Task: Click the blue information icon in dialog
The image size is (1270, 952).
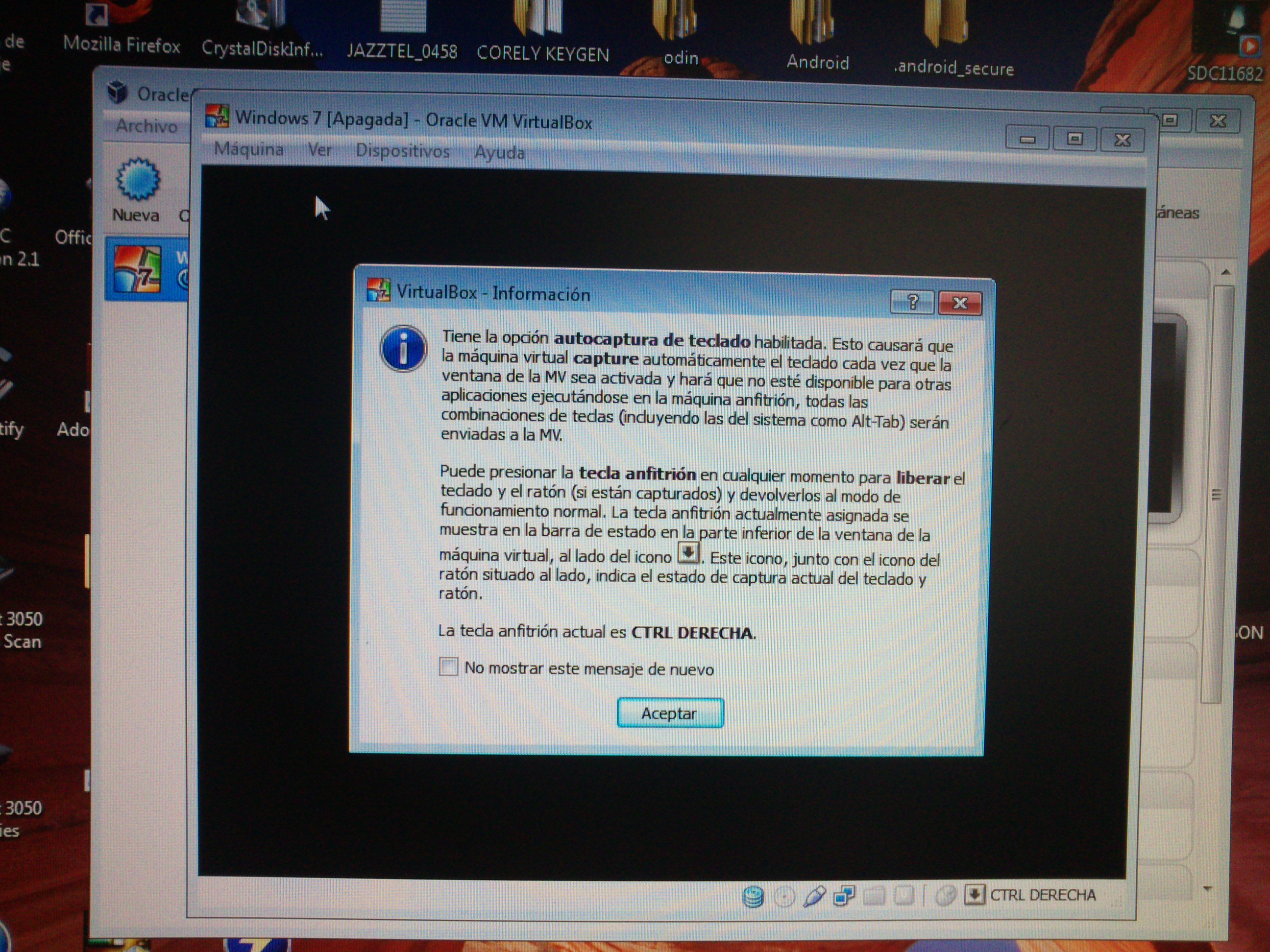Action: point(403,349)
